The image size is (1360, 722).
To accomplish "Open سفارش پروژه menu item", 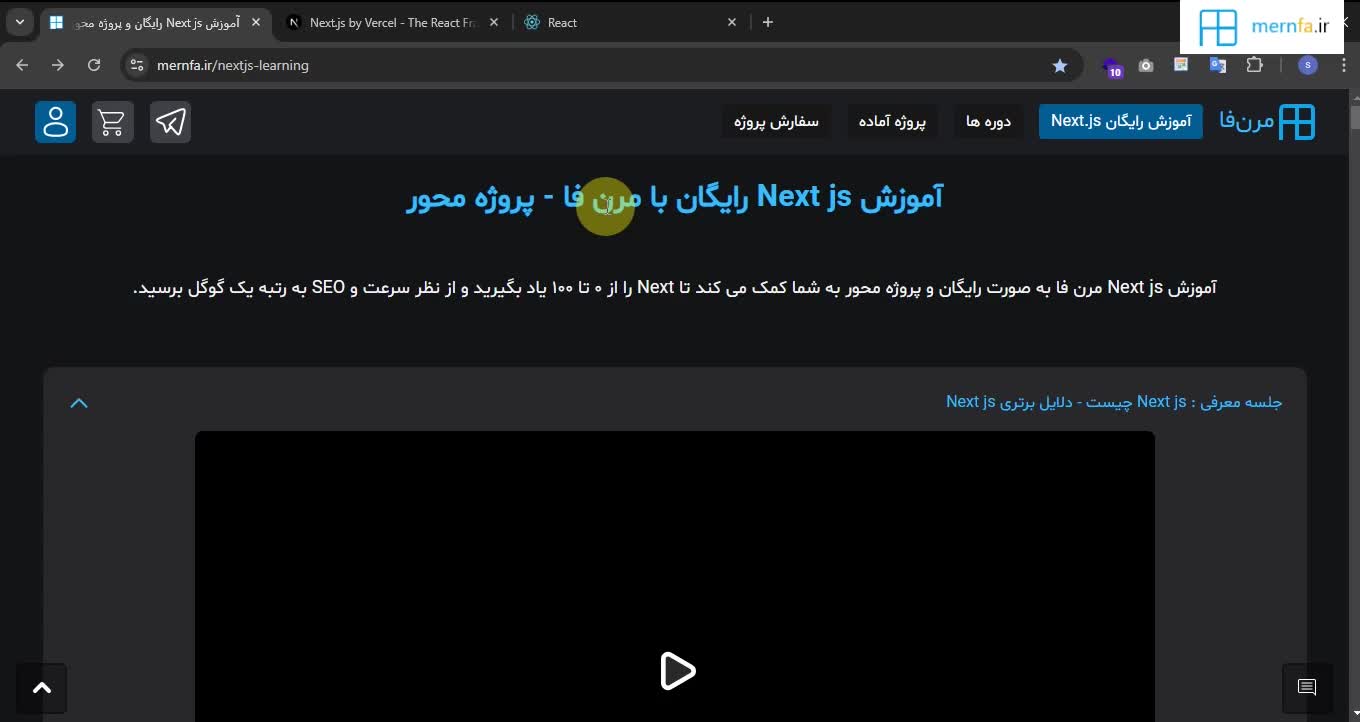I will click(x=776, y=122).
